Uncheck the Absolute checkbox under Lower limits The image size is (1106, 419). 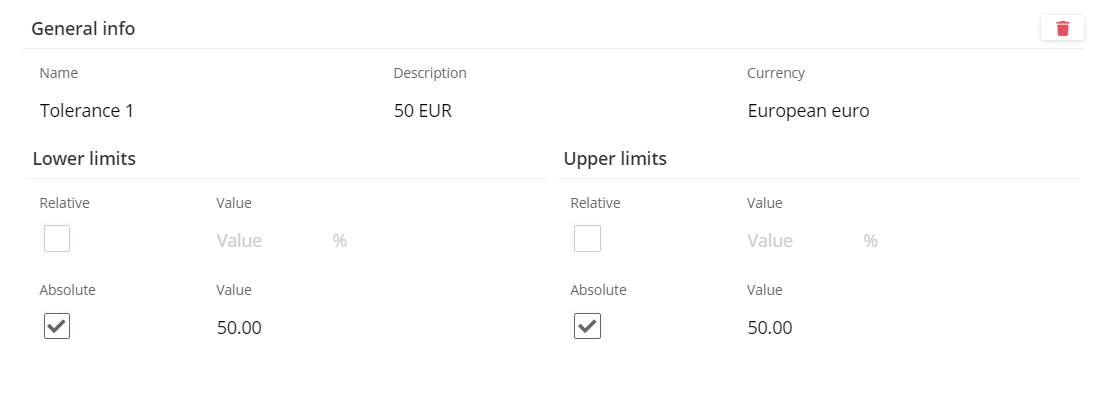click(57, 326)
